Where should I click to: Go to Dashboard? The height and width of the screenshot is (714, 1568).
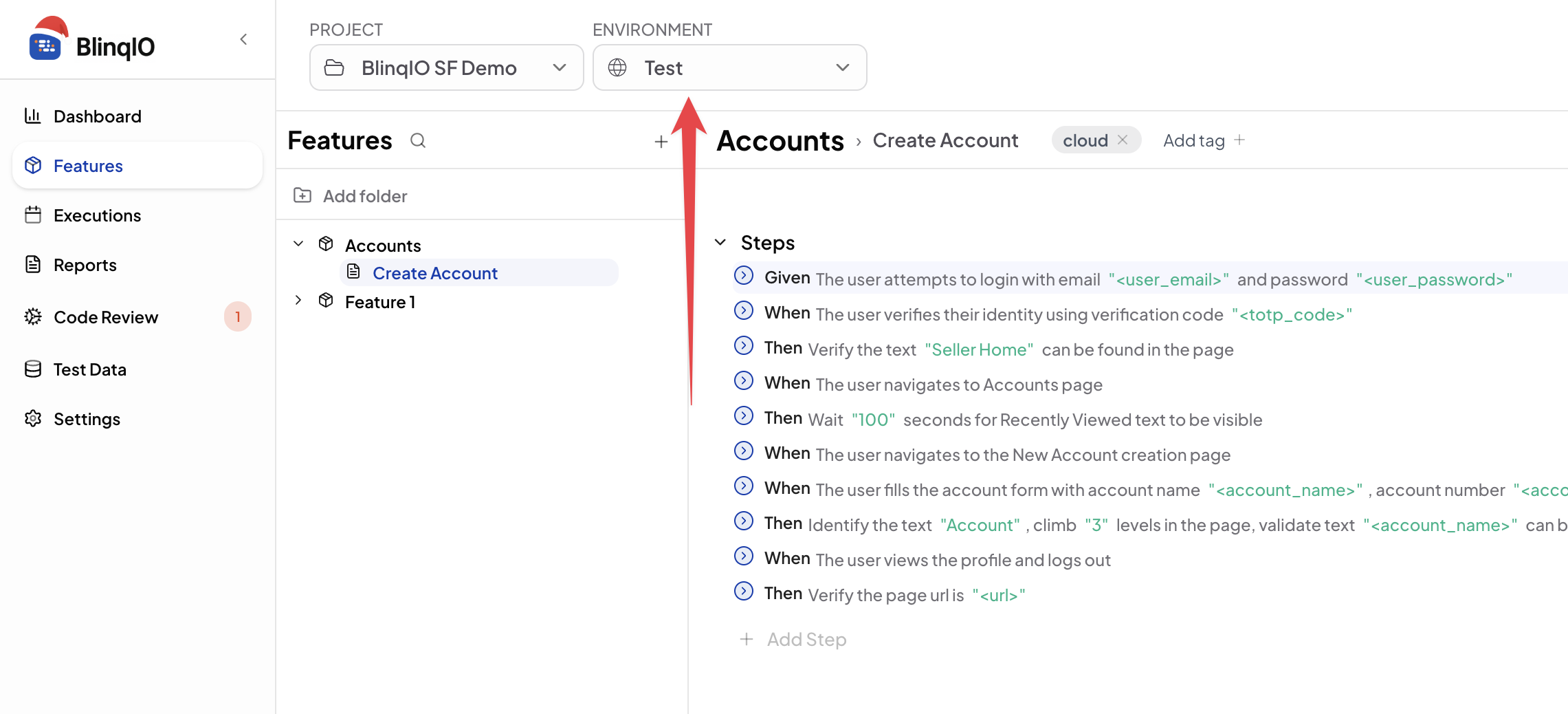[x=97, y=116]
